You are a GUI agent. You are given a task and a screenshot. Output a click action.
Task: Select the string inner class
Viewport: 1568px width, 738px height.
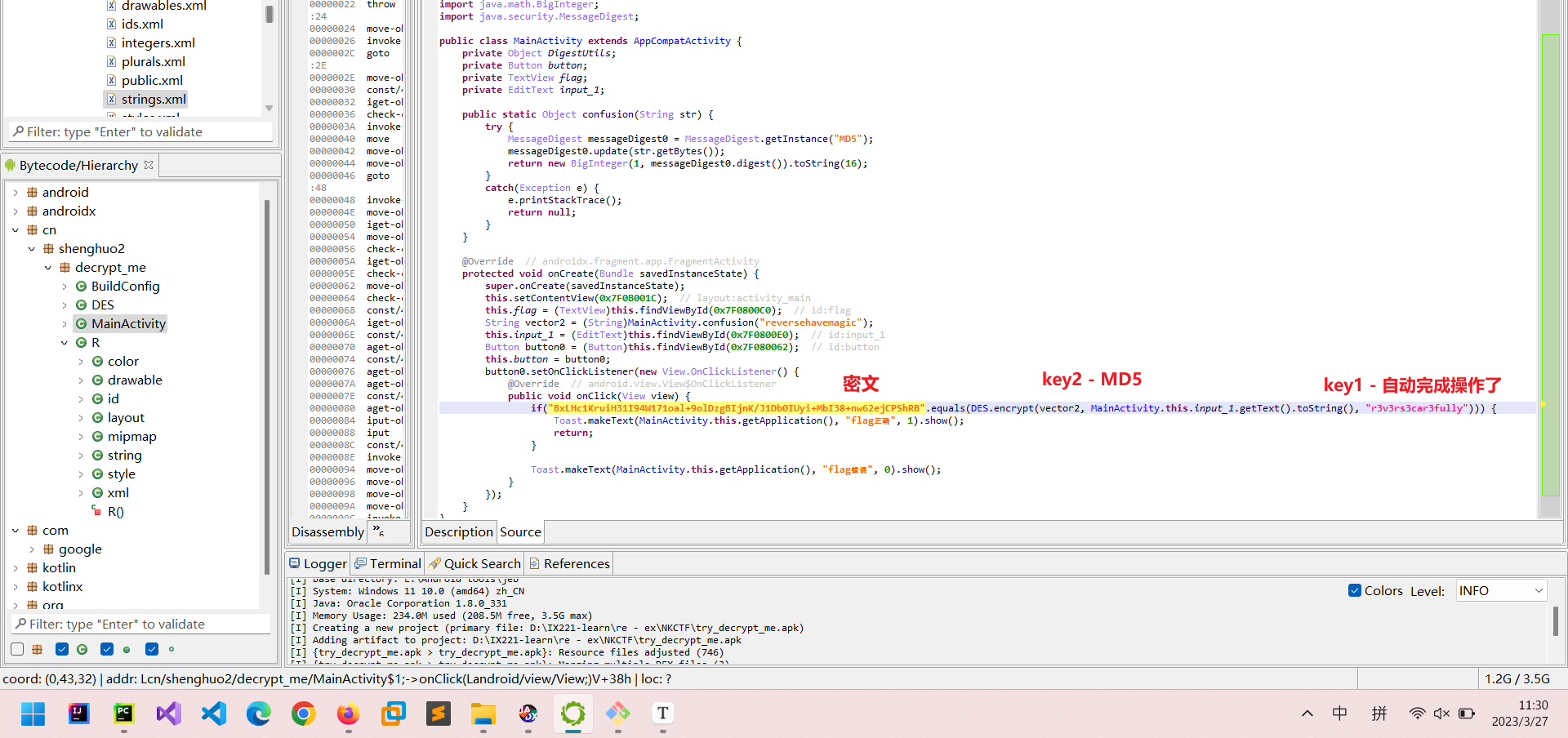pos(124,456)
